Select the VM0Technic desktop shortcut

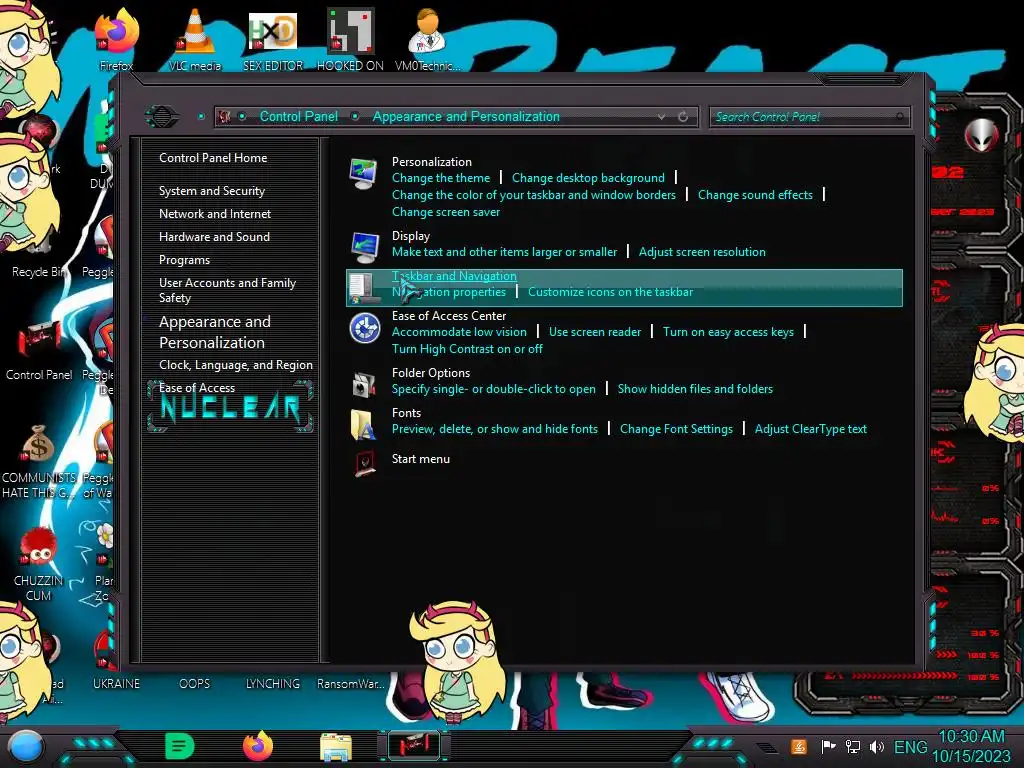coord(427,39)
